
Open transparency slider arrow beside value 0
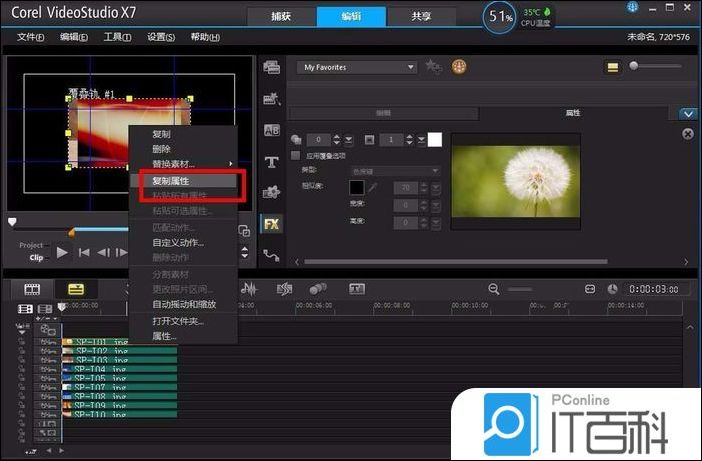tap(348, 140)
